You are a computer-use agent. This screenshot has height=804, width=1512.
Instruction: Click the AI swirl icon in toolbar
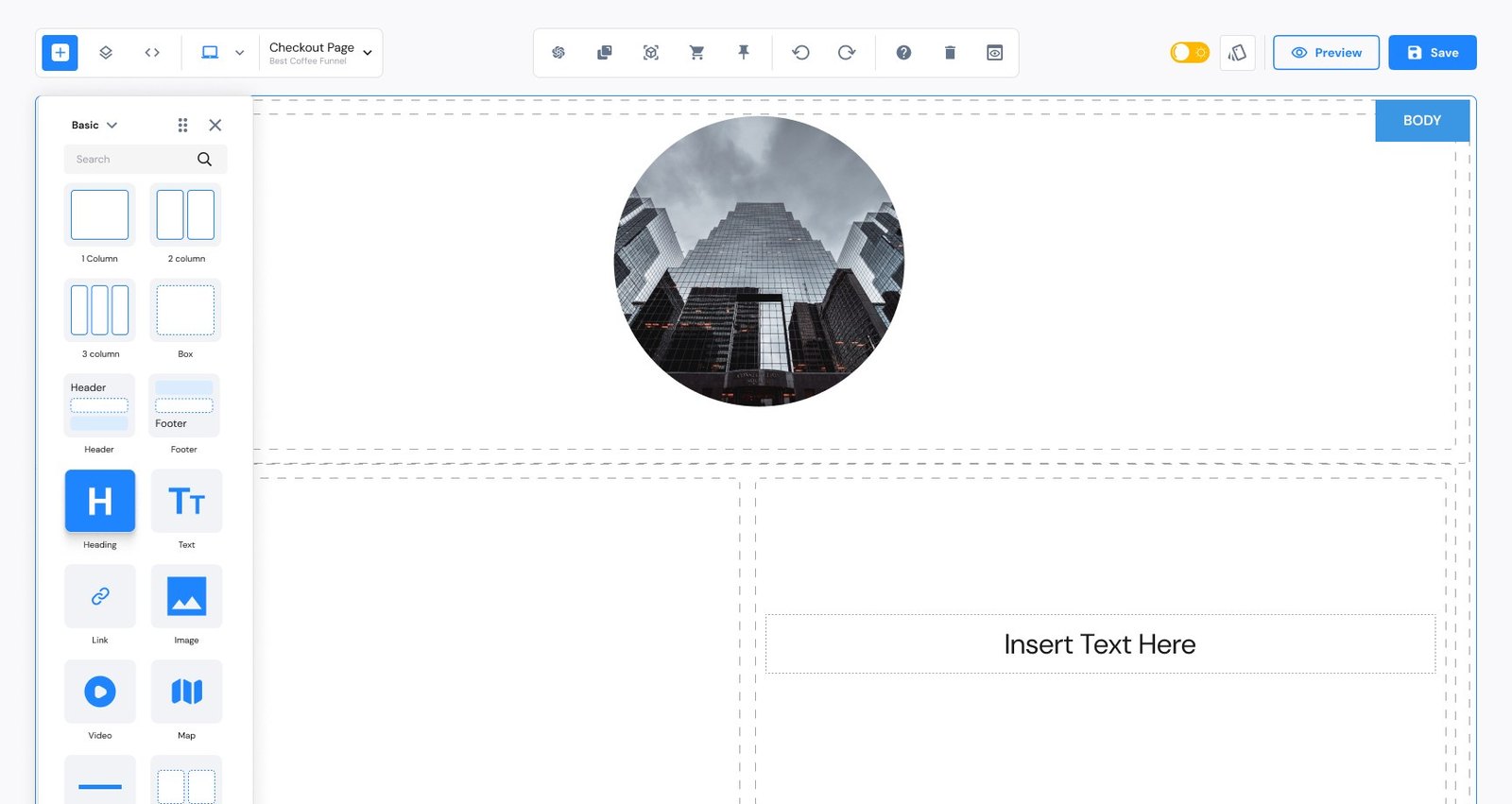pos(558,53)
